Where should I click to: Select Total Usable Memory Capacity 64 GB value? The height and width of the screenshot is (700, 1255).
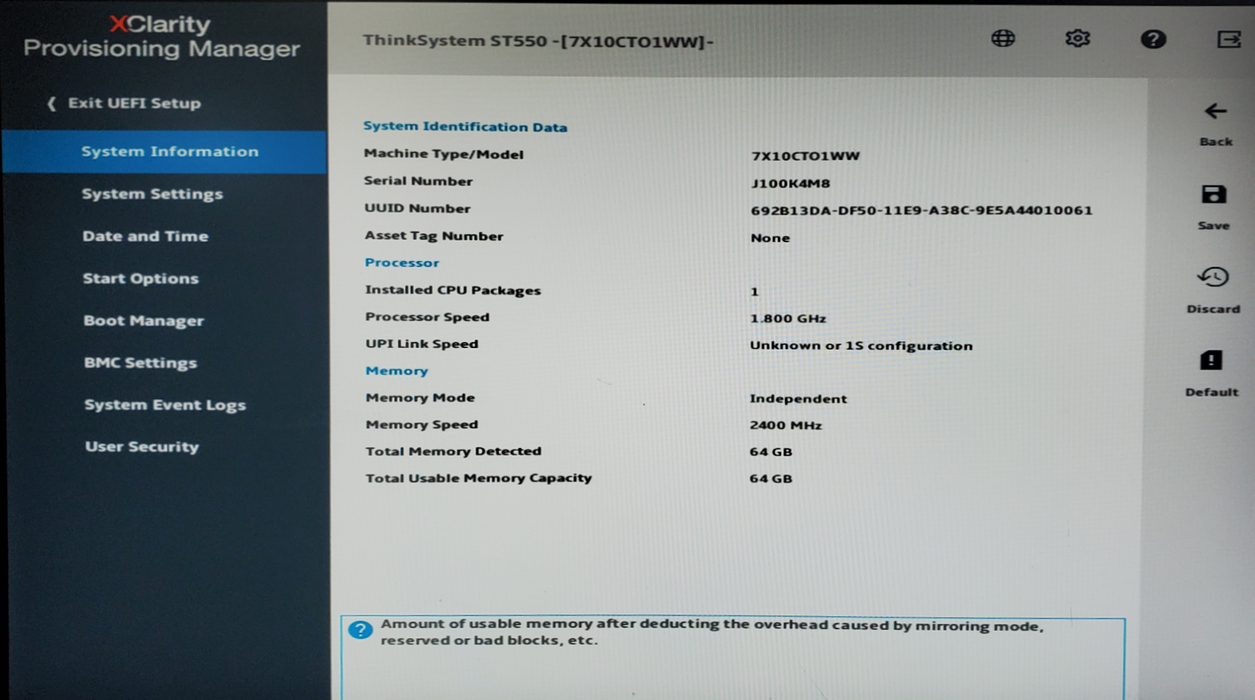coord(771,479)
